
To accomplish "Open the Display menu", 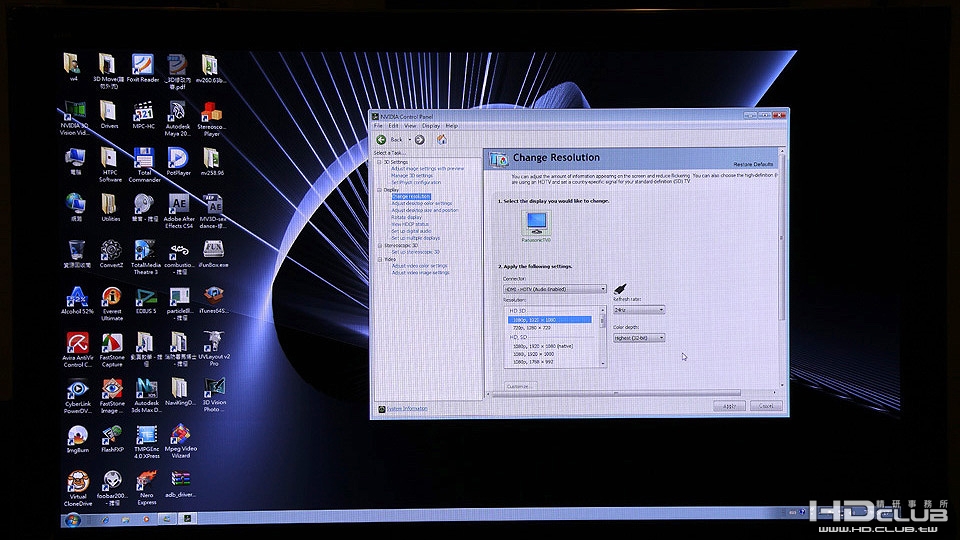I will [x=431, y=126].
